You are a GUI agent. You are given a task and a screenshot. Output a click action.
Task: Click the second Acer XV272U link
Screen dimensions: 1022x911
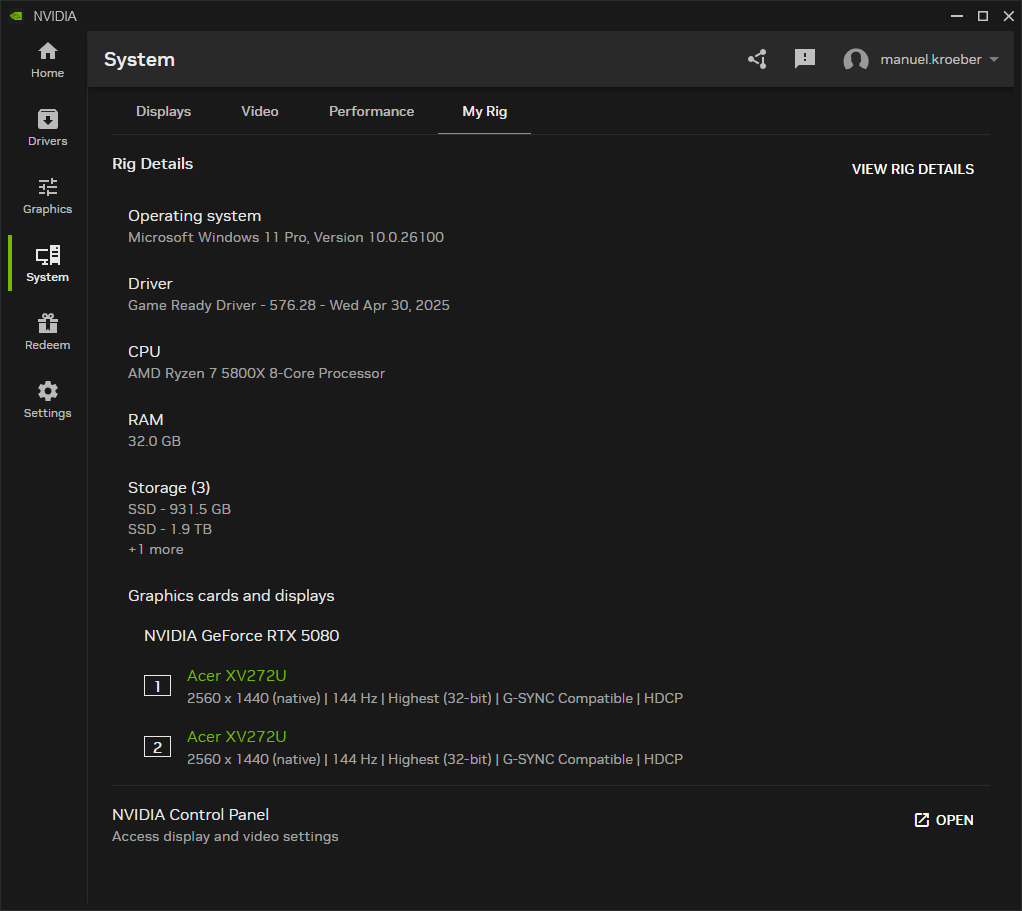pyautogui.click(x=237, y=737)
